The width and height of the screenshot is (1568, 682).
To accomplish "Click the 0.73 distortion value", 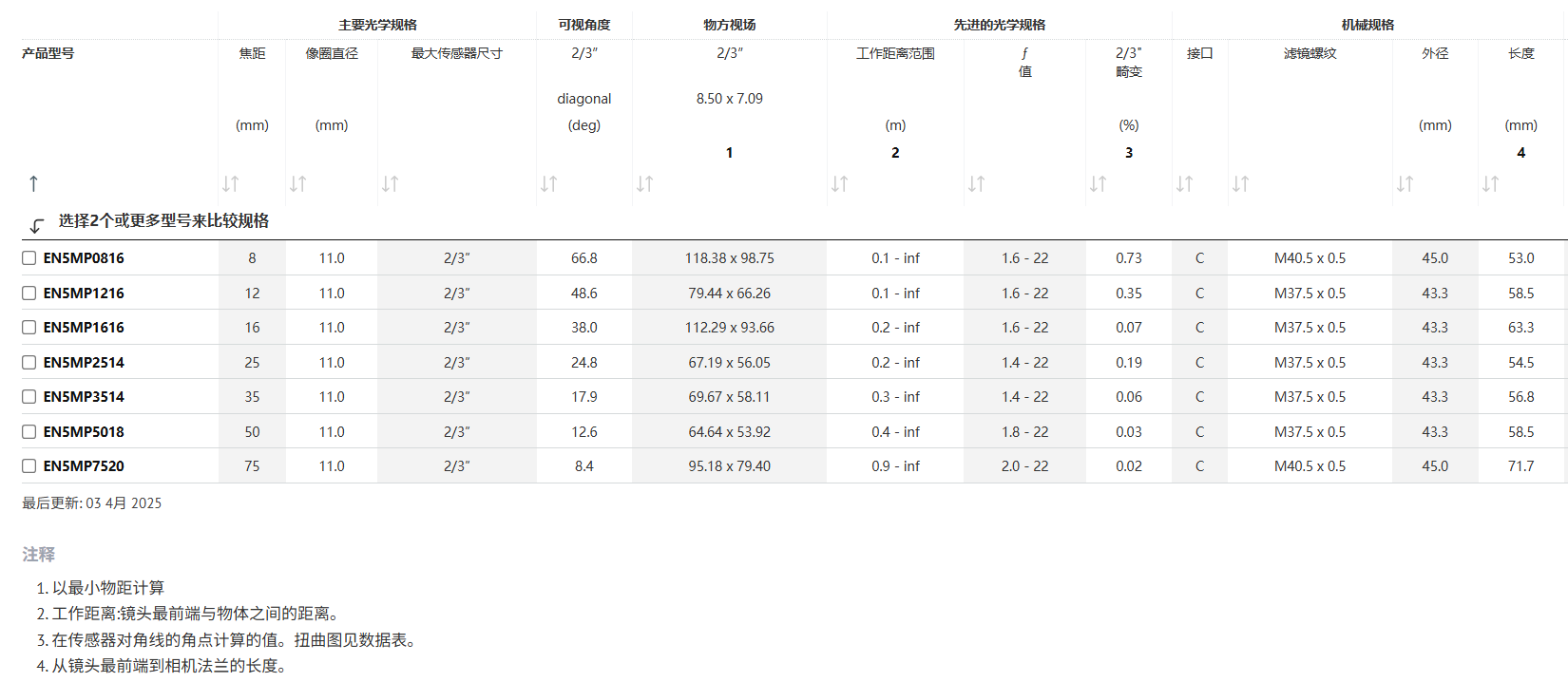I will [1128, 258].
